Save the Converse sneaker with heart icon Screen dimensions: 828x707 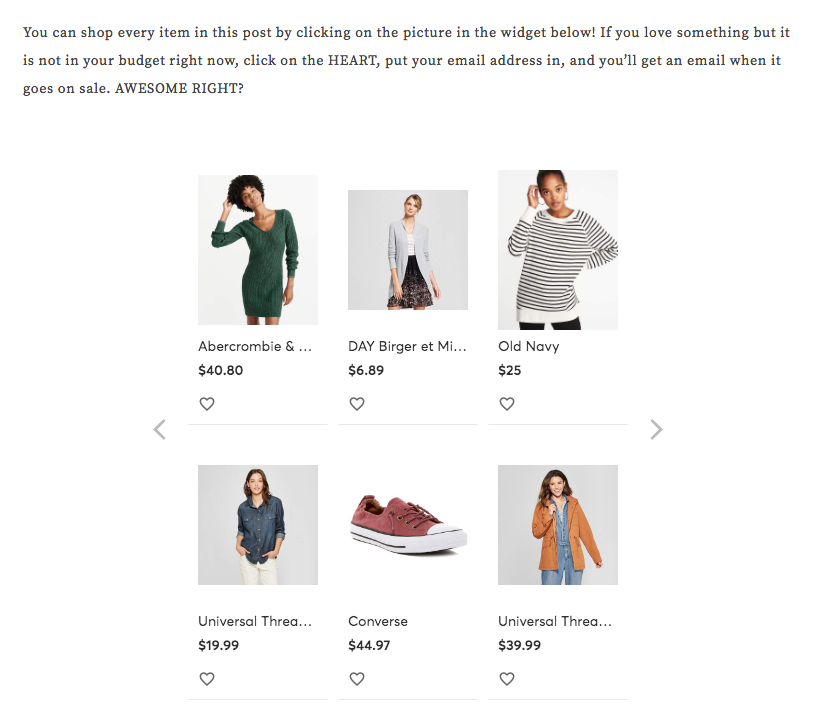pos(357,679)
